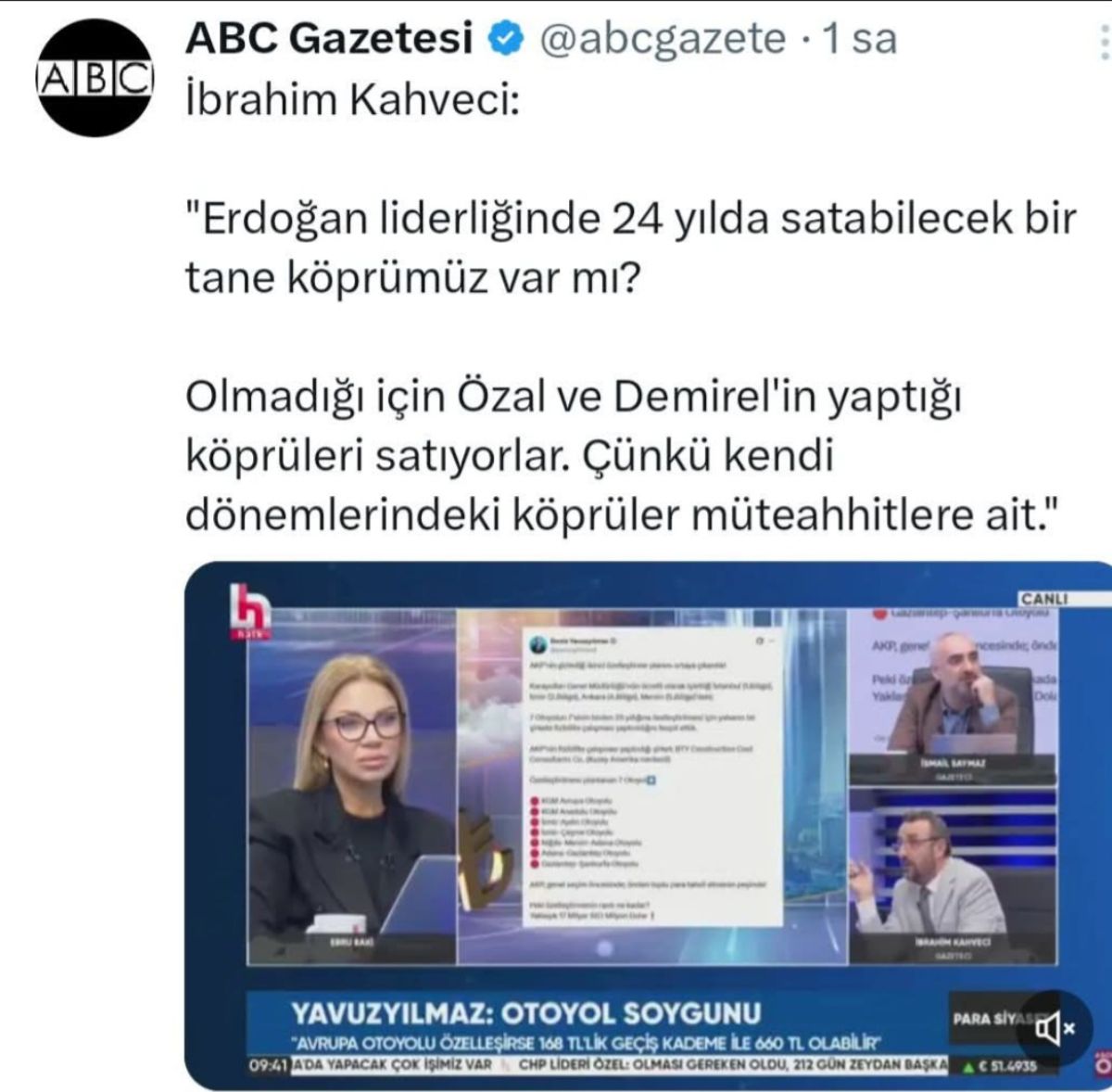Click the blue verified badge
Image resolution: width=1112 pixels, height=1092 pixels.
click(x=504, y=41)
